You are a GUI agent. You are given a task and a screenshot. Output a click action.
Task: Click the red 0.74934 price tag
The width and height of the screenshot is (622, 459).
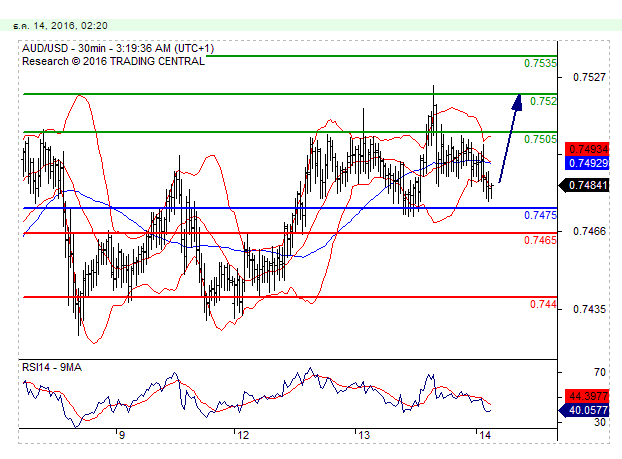(x=587, y=149)
